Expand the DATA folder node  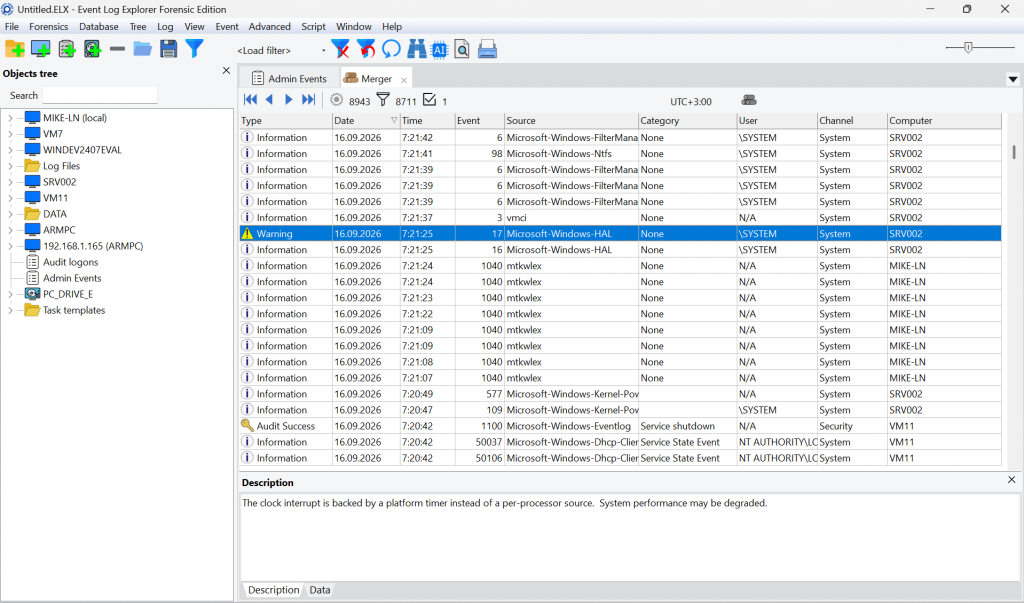(10, 214)
